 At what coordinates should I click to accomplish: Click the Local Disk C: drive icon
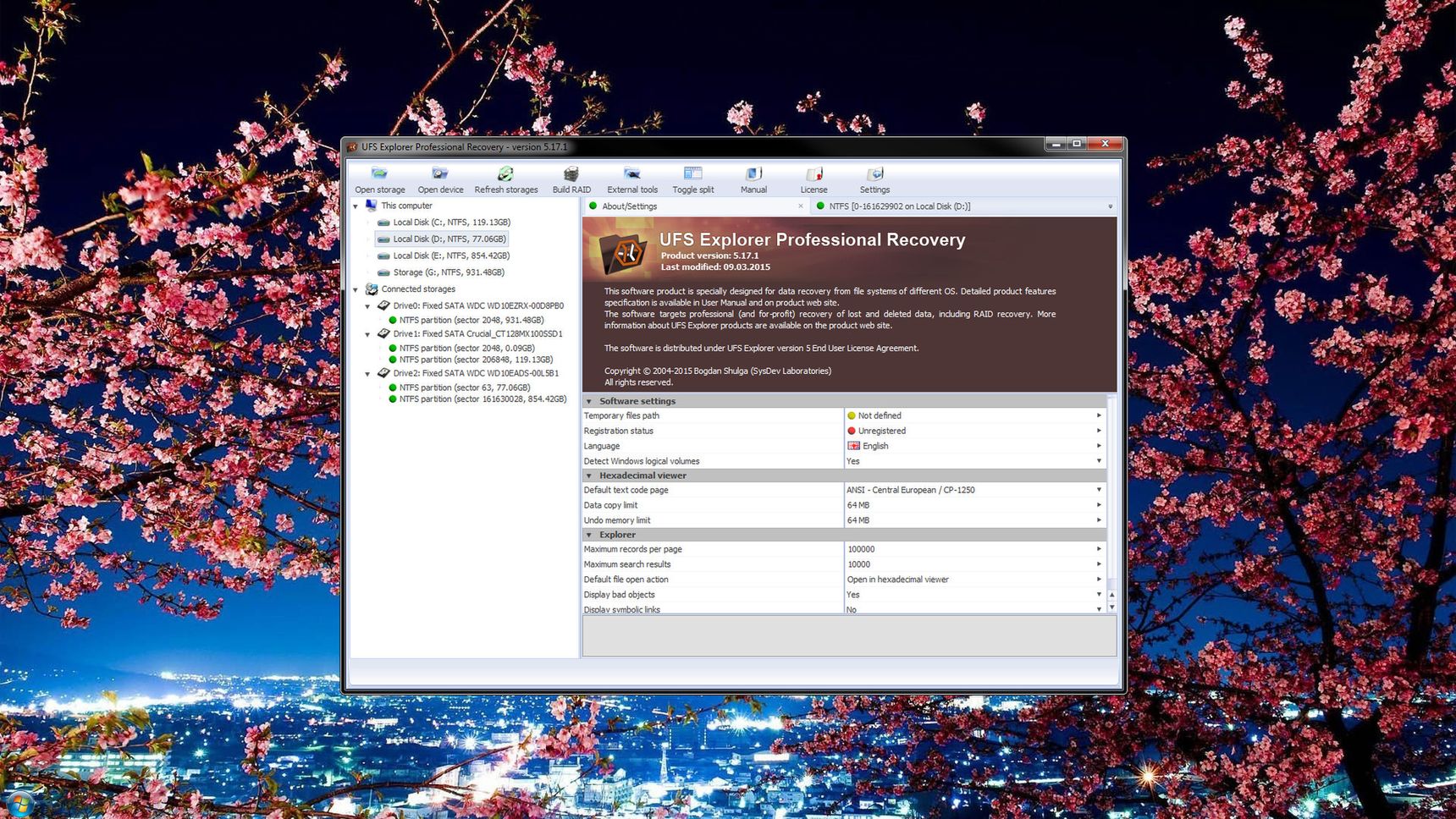[383, 223]
